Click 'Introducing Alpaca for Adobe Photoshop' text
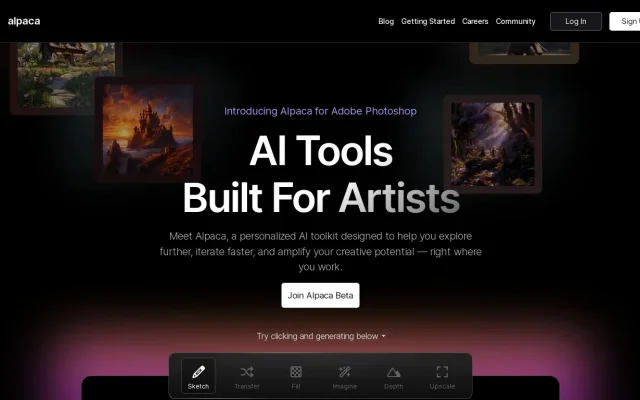This screenshot has width=640, height=400. point(320,111)
